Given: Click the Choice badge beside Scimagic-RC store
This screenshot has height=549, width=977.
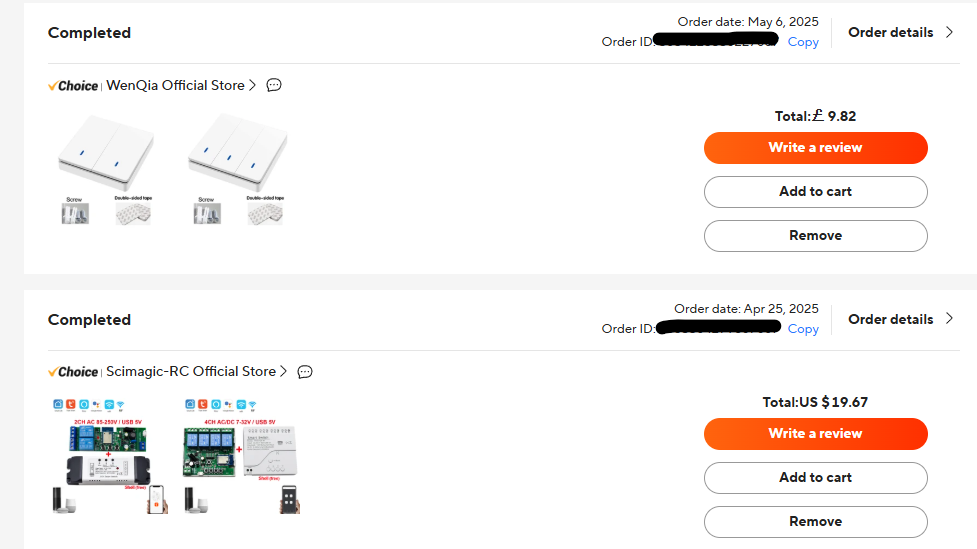Looking at the screenshot, I should 73,372.
